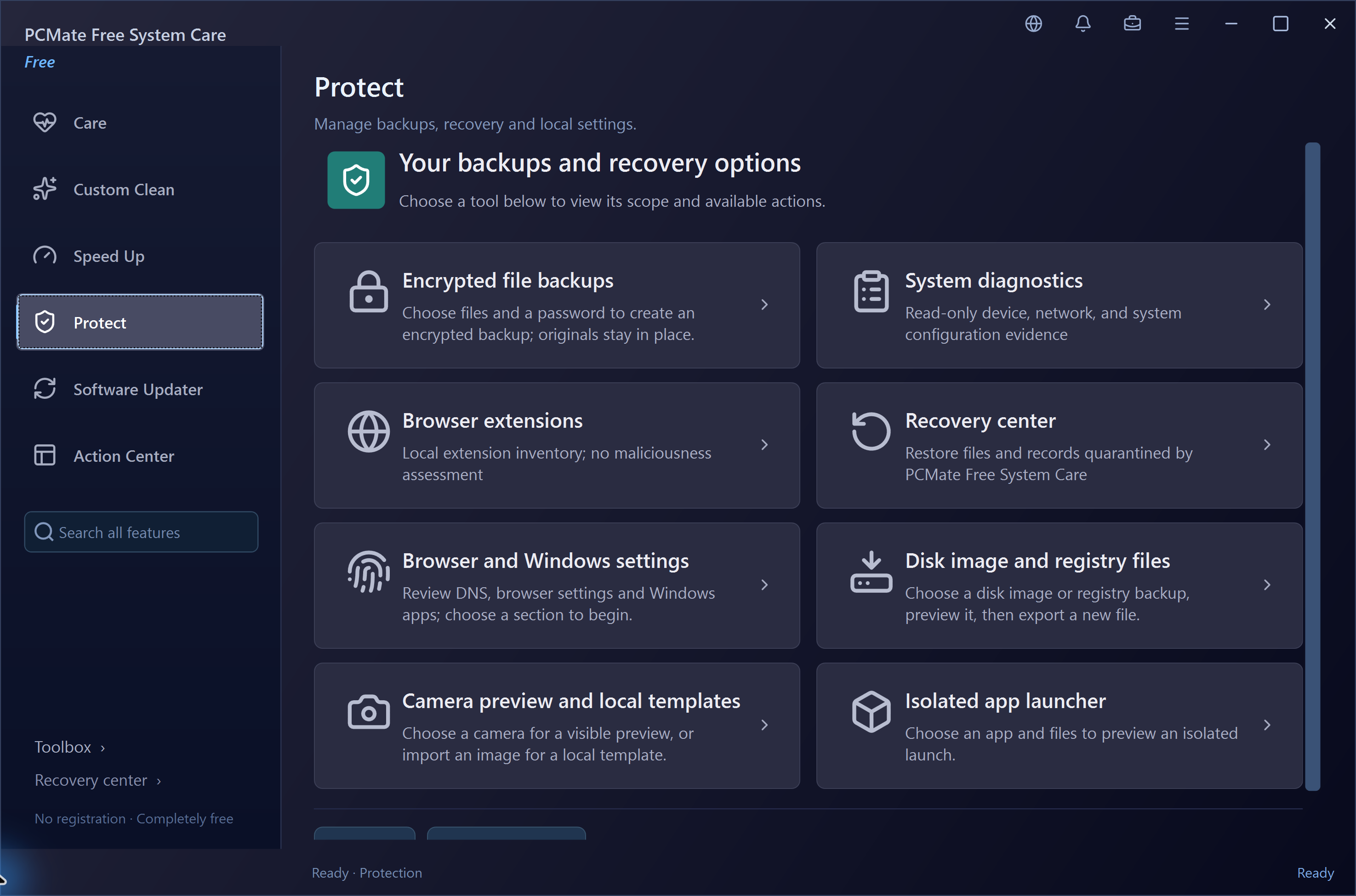This screenshot has width=1356, height=896.
Task: Click the "Ready · Protection" status bar text
Action: 366,873
